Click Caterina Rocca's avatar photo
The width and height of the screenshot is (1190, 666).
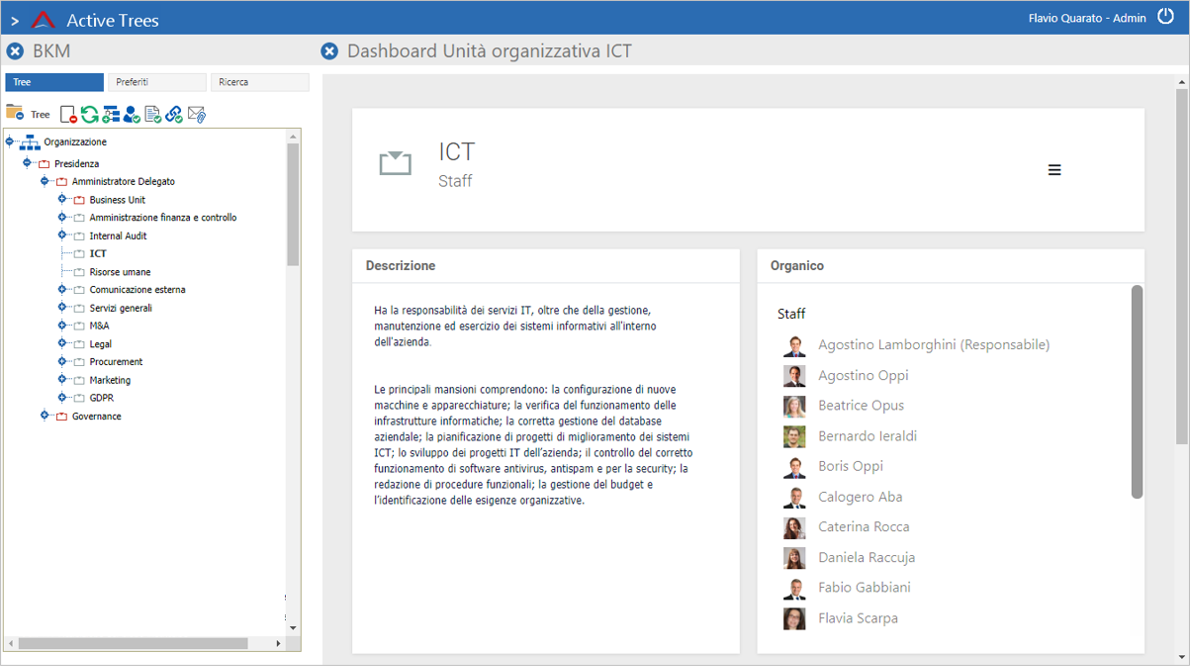(x=795, y=528)
